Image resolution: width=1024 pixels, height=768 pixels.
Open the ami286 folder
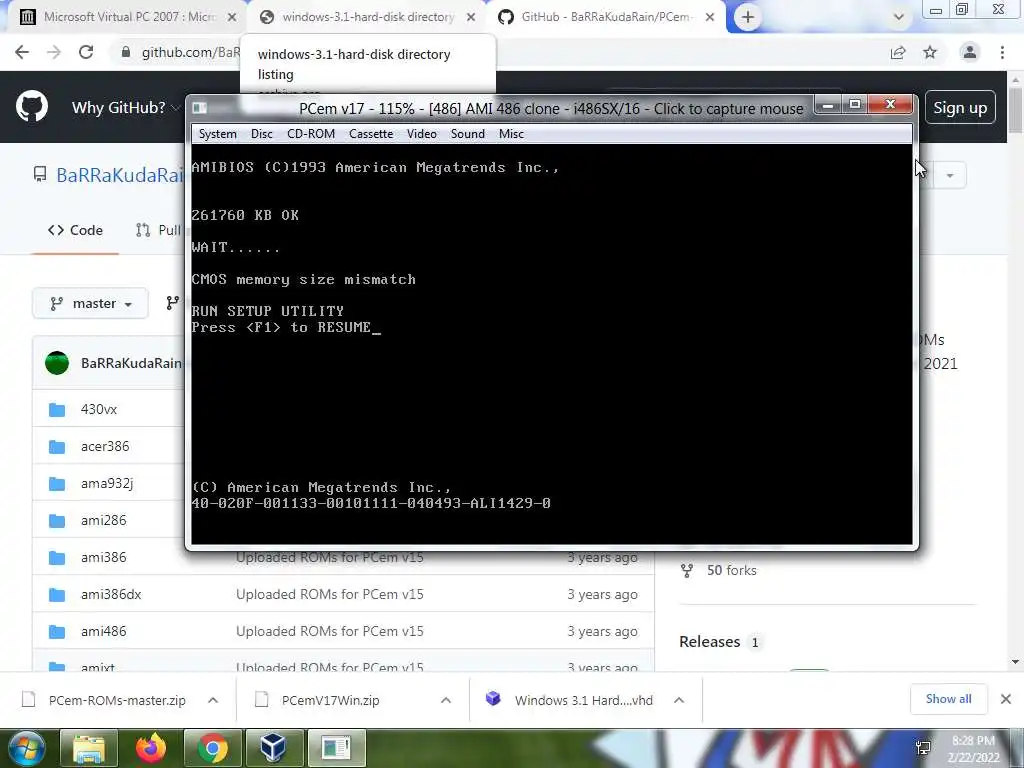[x=103, y=520]
